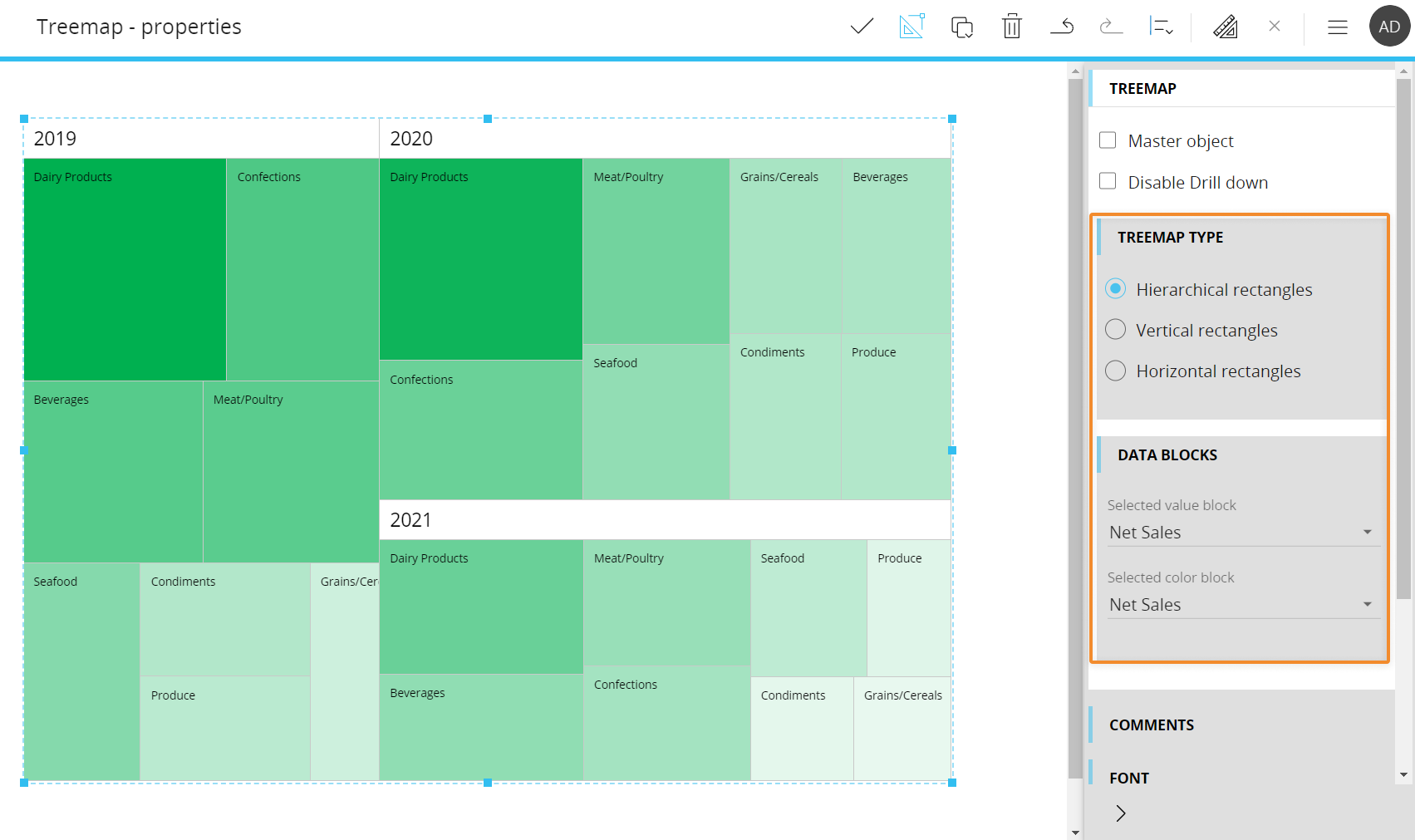The image size is (1415, 840).
Task: Click the trash delete icon
Action: (1011, 27)
